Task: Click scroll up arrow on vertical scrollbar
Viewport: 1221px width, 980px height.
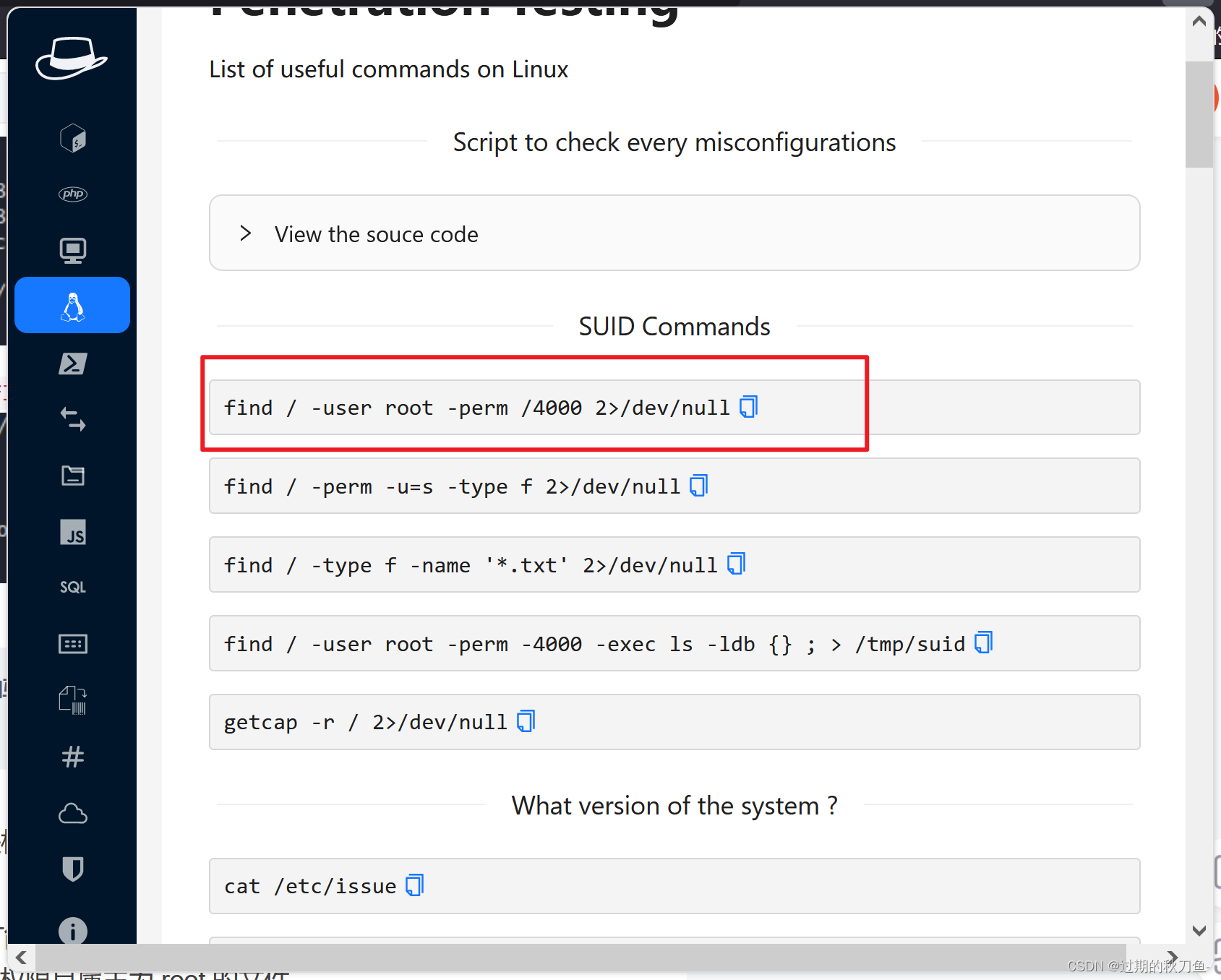Action: (x=1199, y=21)
